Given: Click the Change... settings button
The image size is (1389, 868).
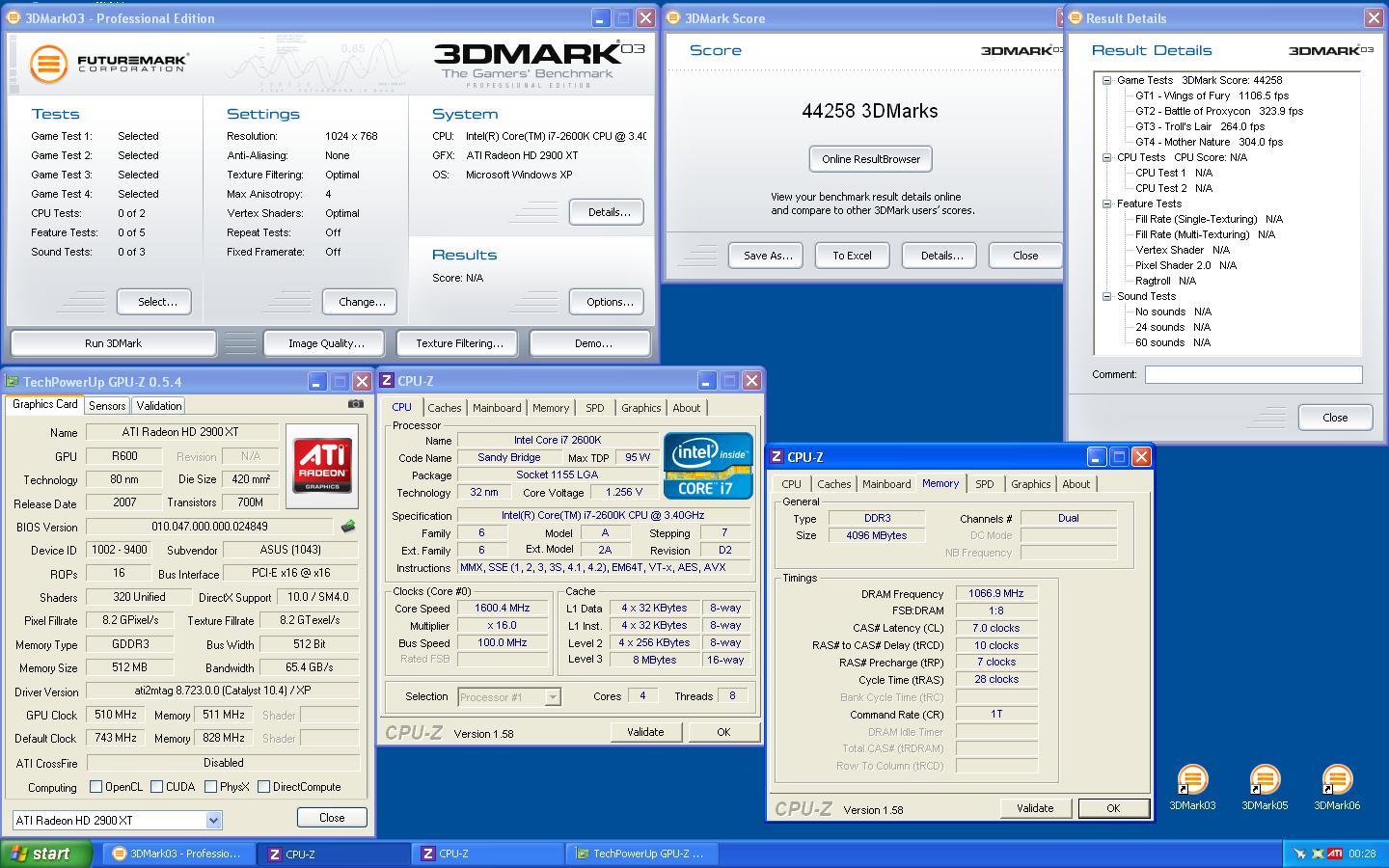Looking at the screenshot, I should tap(361, 302).
